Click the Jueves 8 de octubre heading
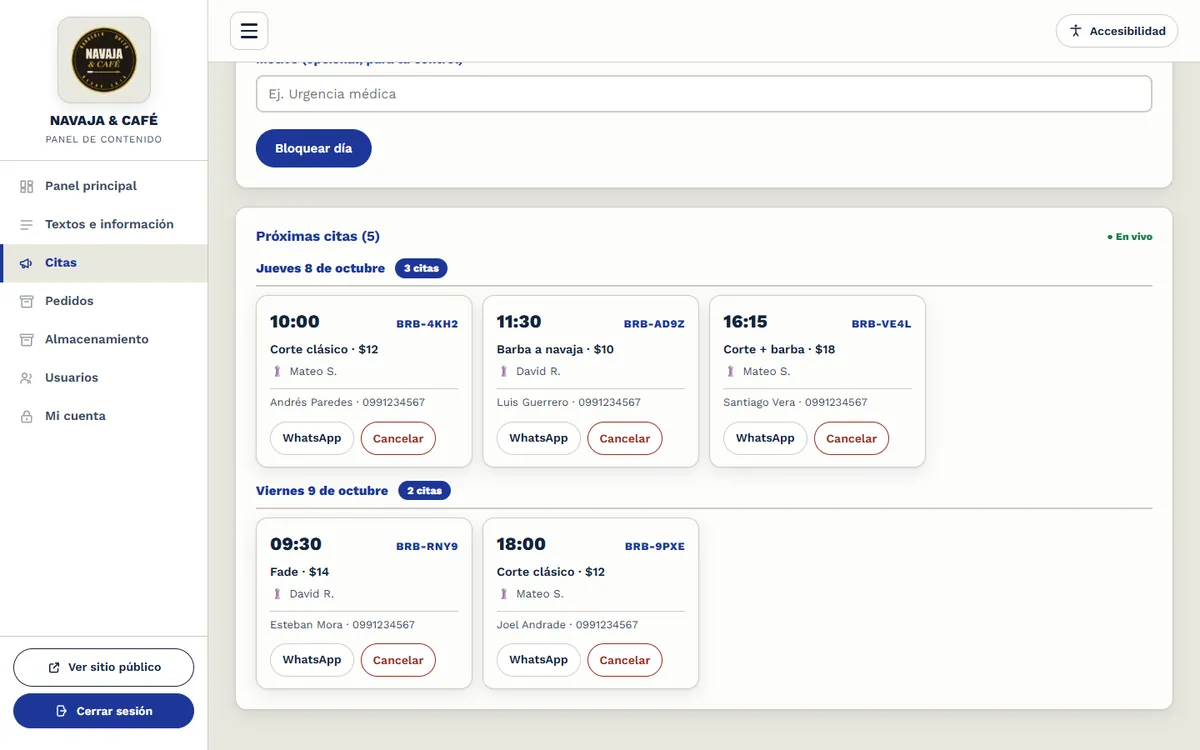Viewport: 1200px width, 750px height. pyautogui.click(x=320, y=268)
